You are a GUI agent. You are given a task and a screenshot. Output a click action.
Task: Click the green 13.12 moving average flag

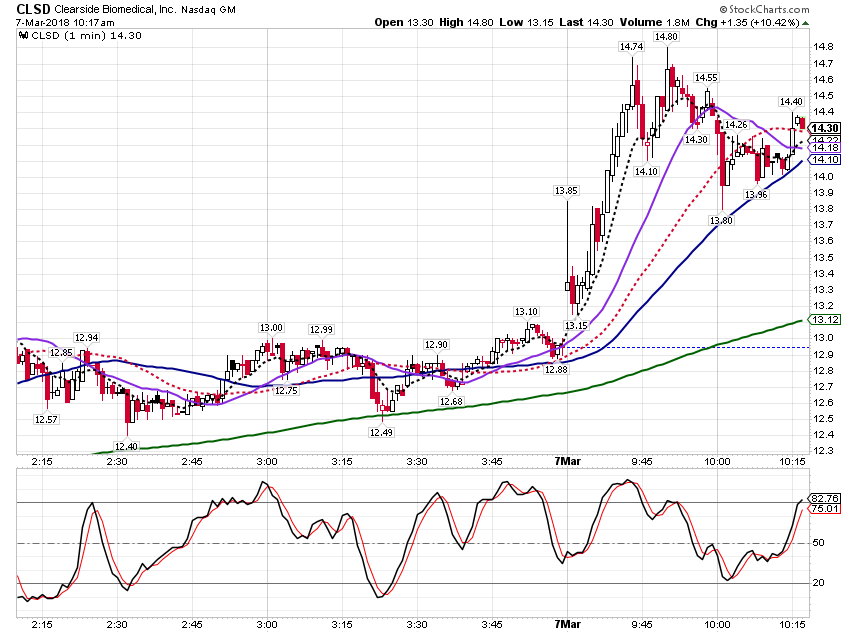pyautogui.click(x=825, y=319)
